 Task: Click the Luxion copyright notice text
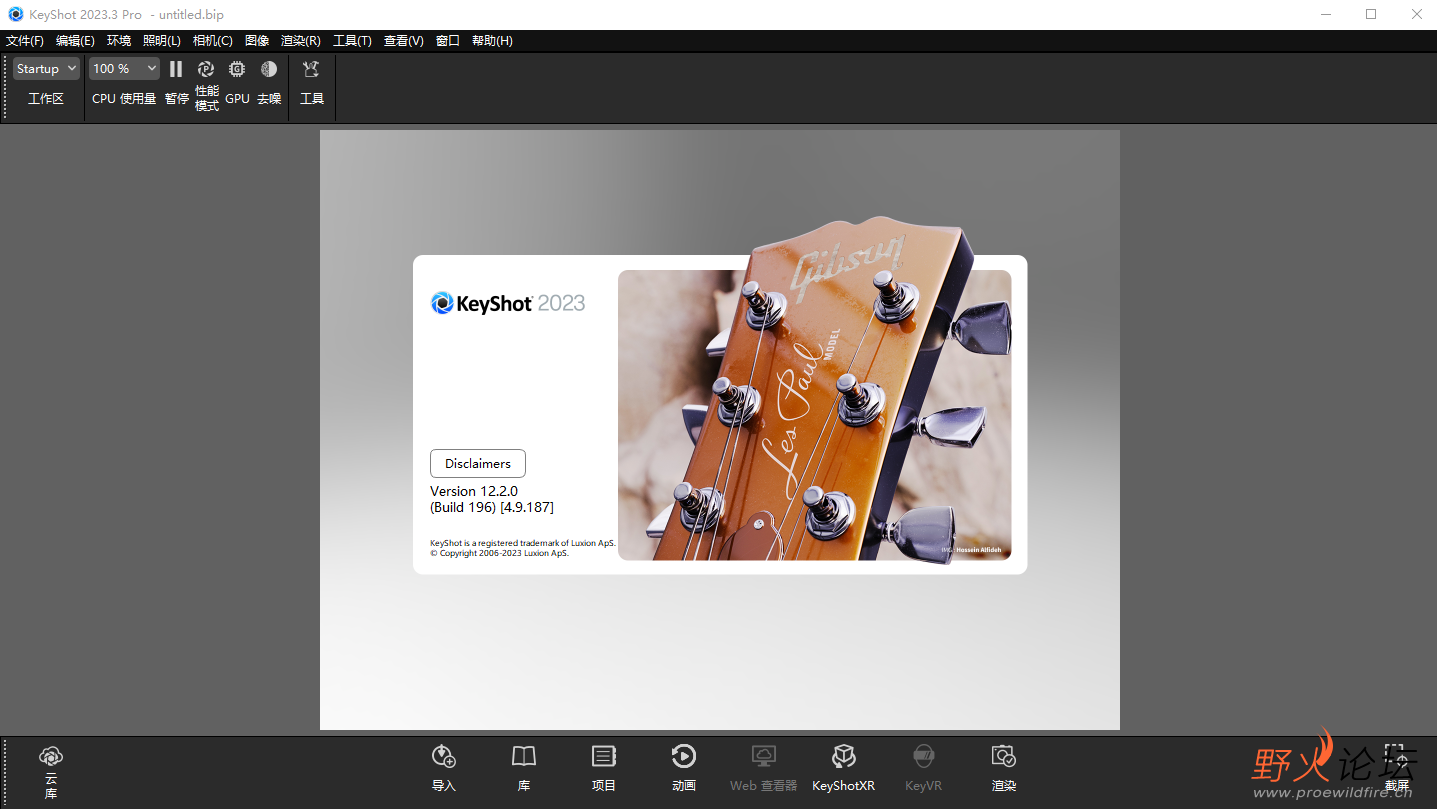pos(500,553)
